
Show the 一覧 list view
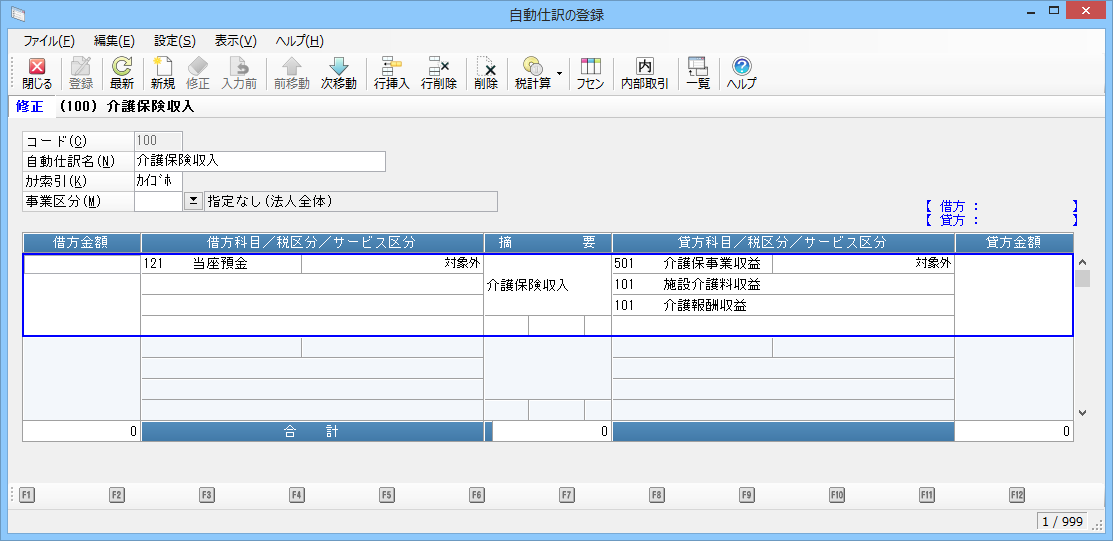click(697, 74)
